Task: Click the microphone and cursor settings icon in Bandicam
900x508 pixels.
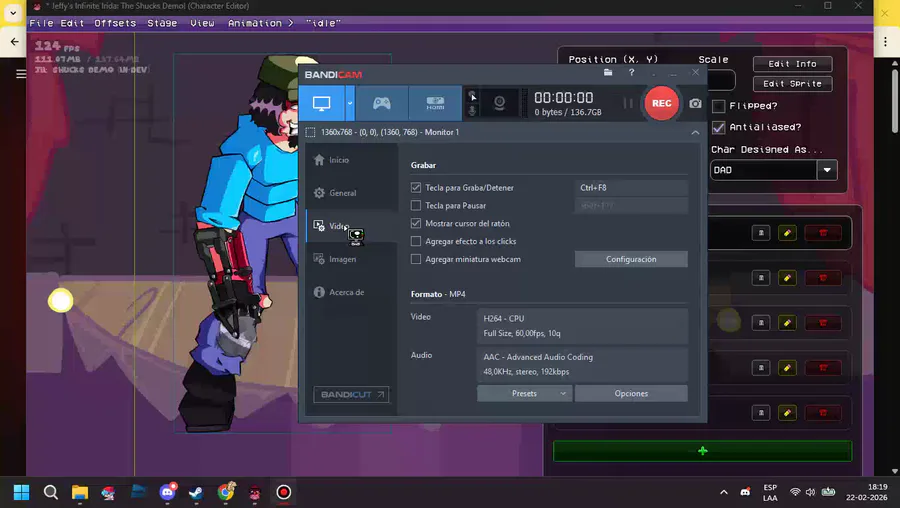Action: (472, 103)
